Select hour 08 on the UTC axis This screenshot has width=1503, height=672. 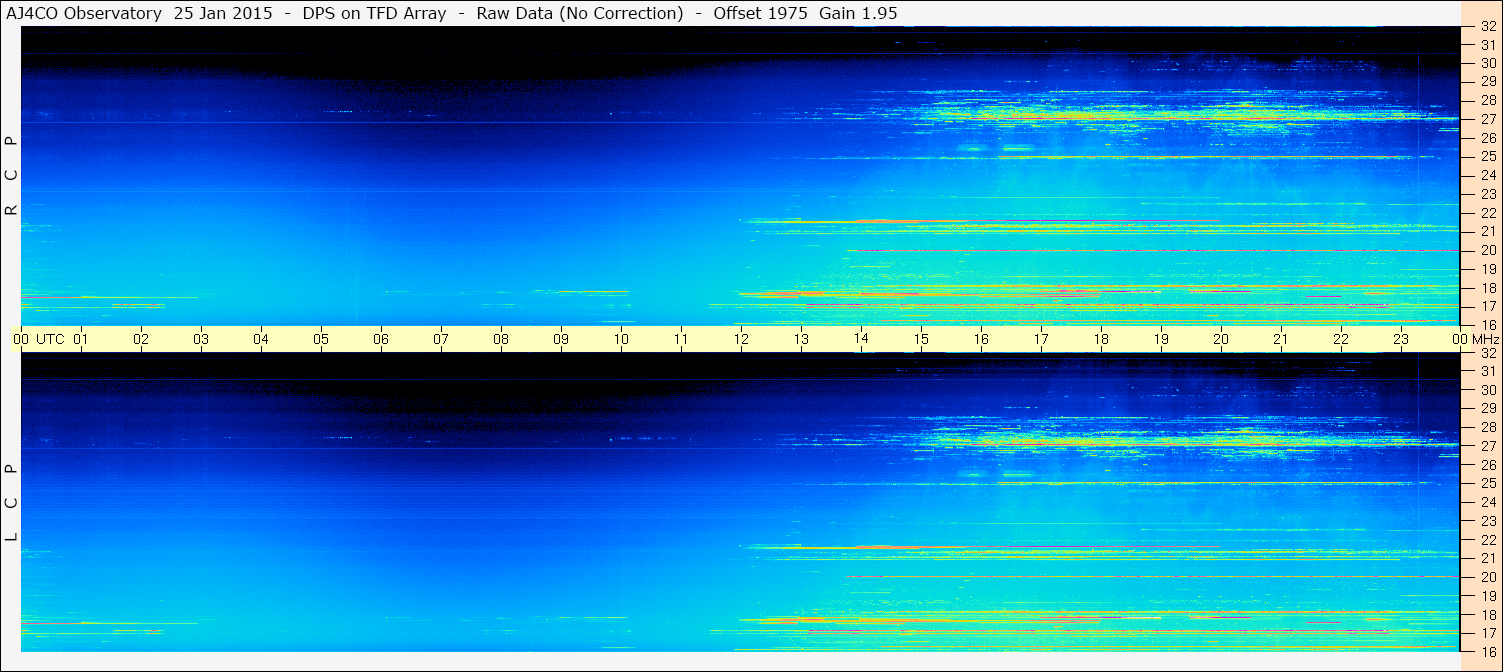pos(501,339)
